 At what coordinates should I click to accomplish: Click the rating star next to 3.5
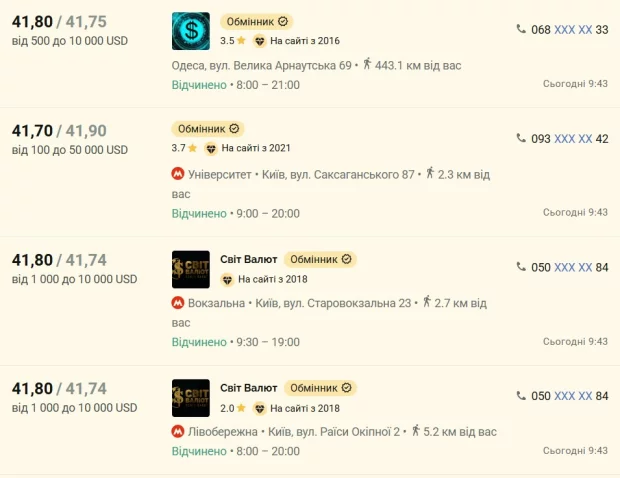click(241, 41)
